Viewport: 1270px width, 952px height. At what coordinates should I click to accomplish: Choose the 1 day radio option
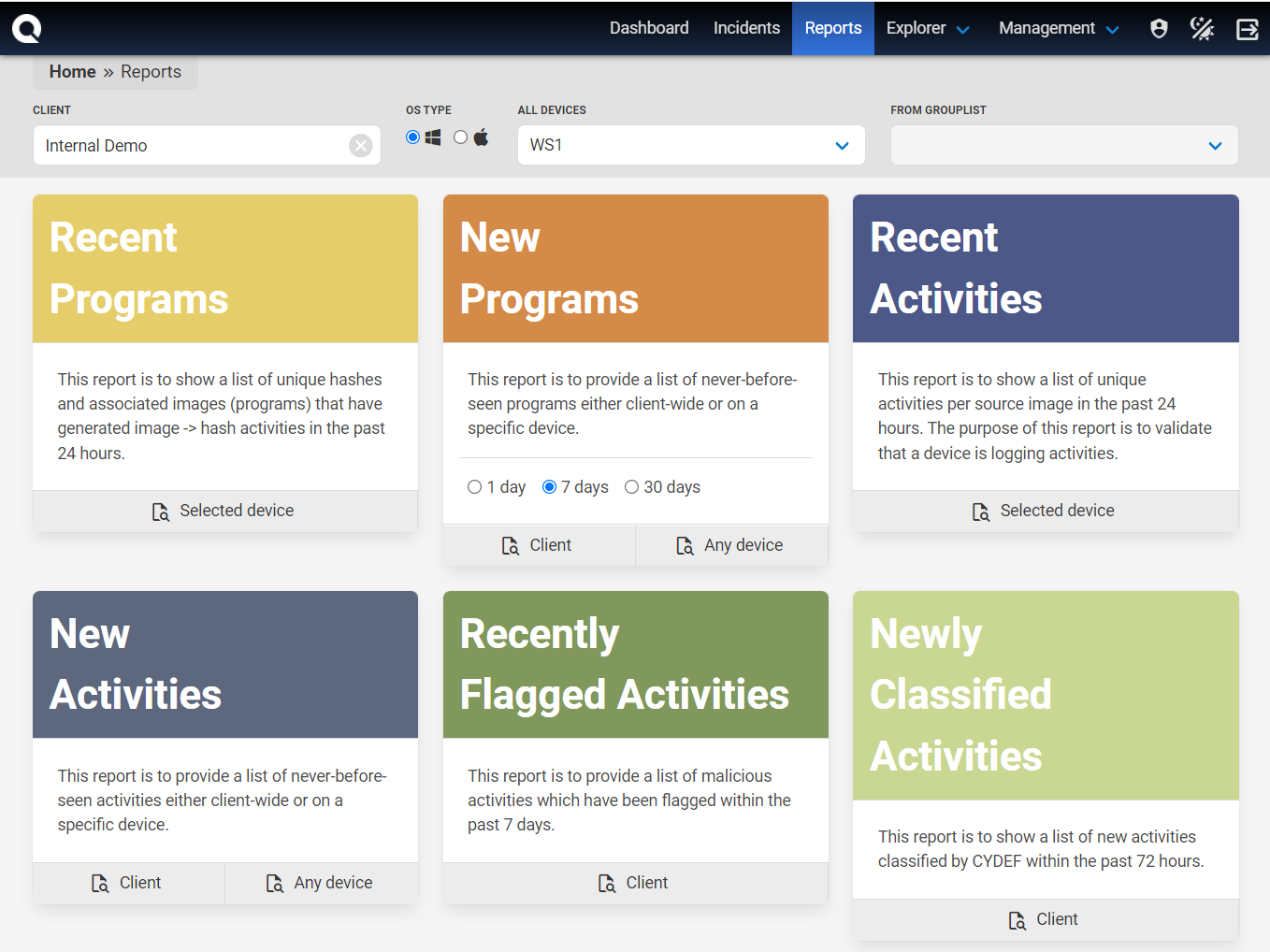(x=474, y=487)
